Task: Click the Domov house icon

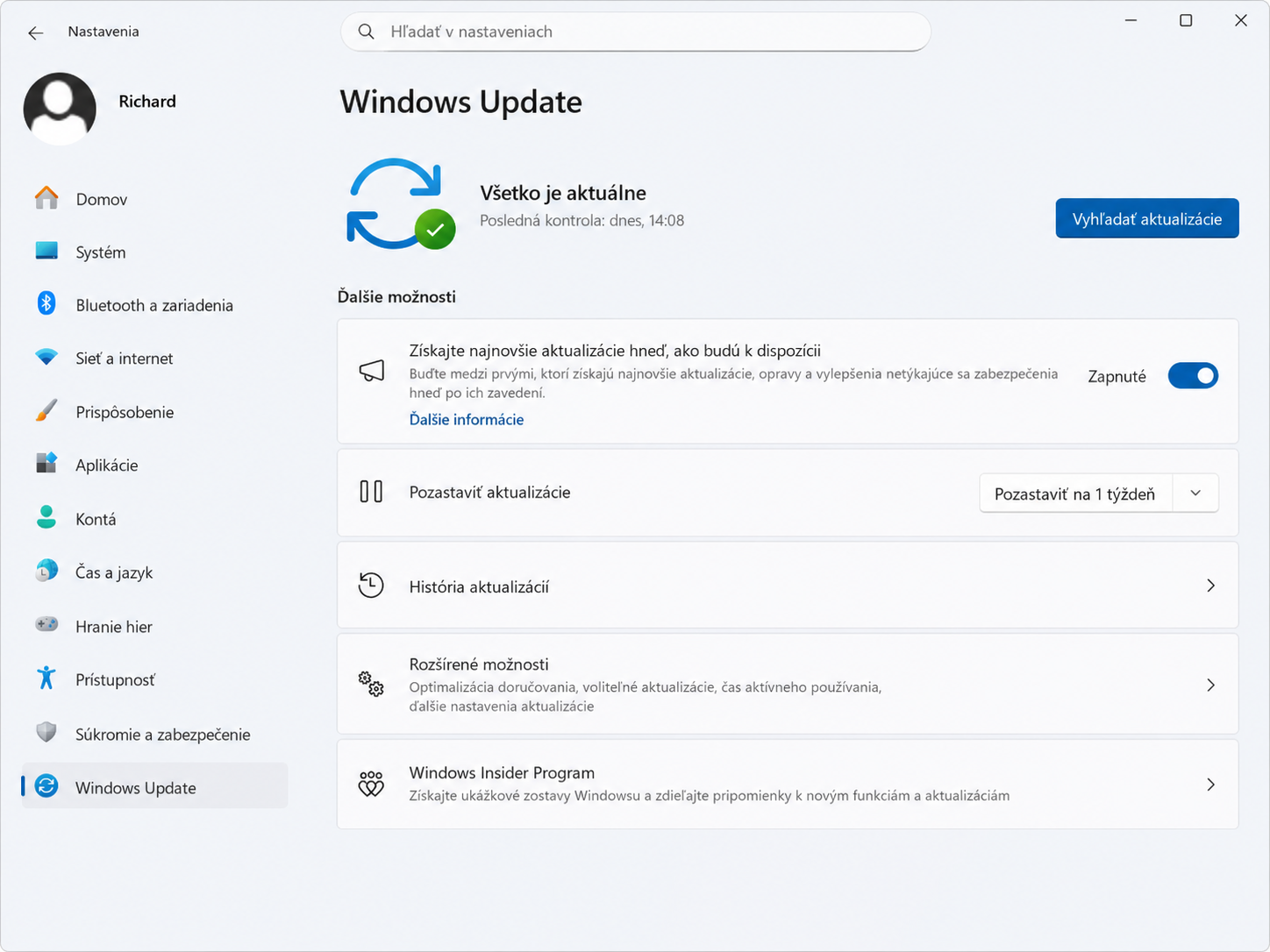Action: [46, 198]
